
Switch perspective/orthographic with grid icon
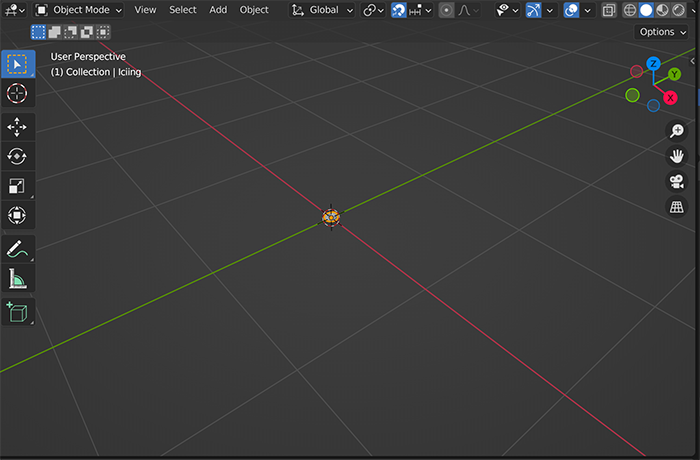click(x=676, y=207)
